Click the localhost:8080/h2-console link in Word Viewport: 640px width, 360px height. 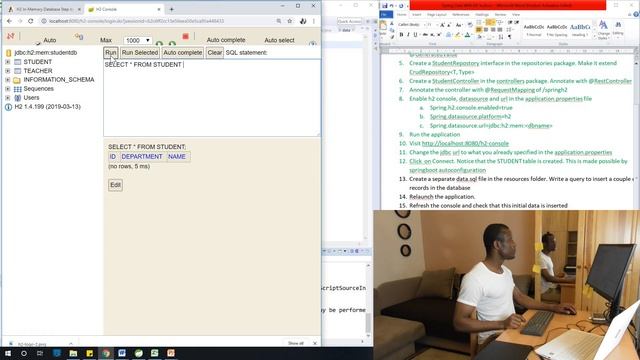point(465,144)
